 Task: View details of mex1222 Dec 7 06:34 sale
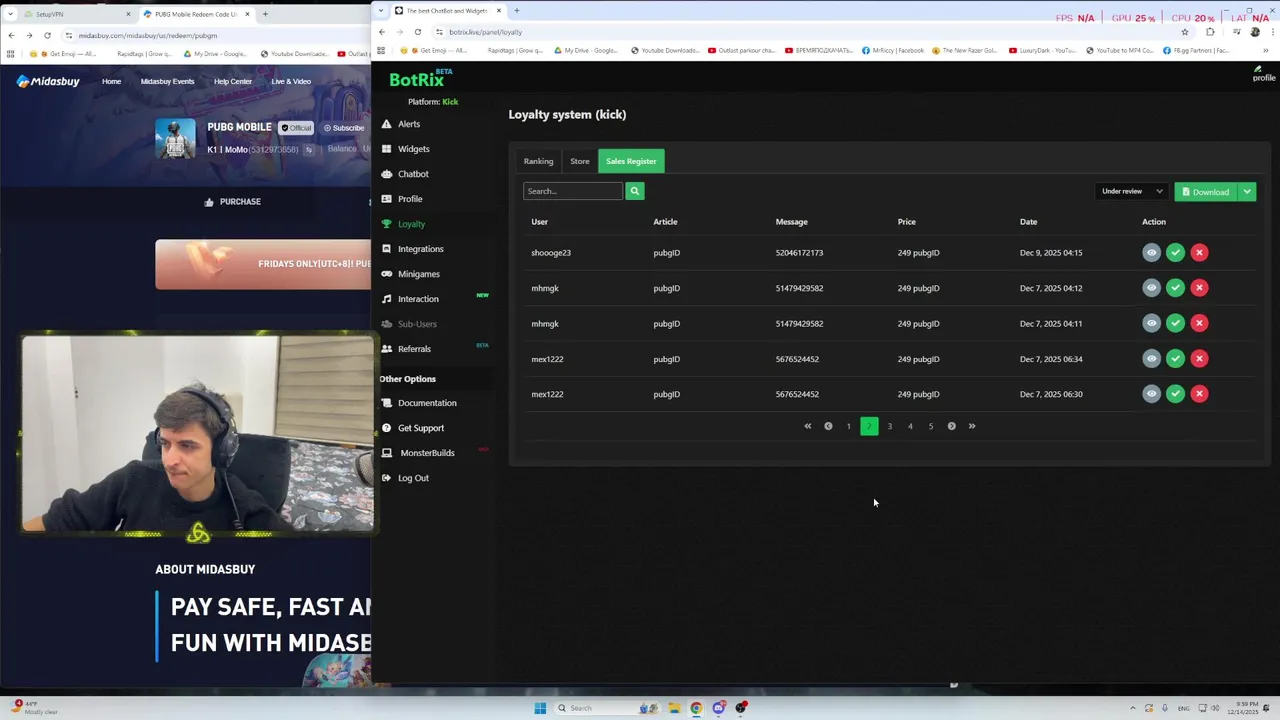(1151, 359)
